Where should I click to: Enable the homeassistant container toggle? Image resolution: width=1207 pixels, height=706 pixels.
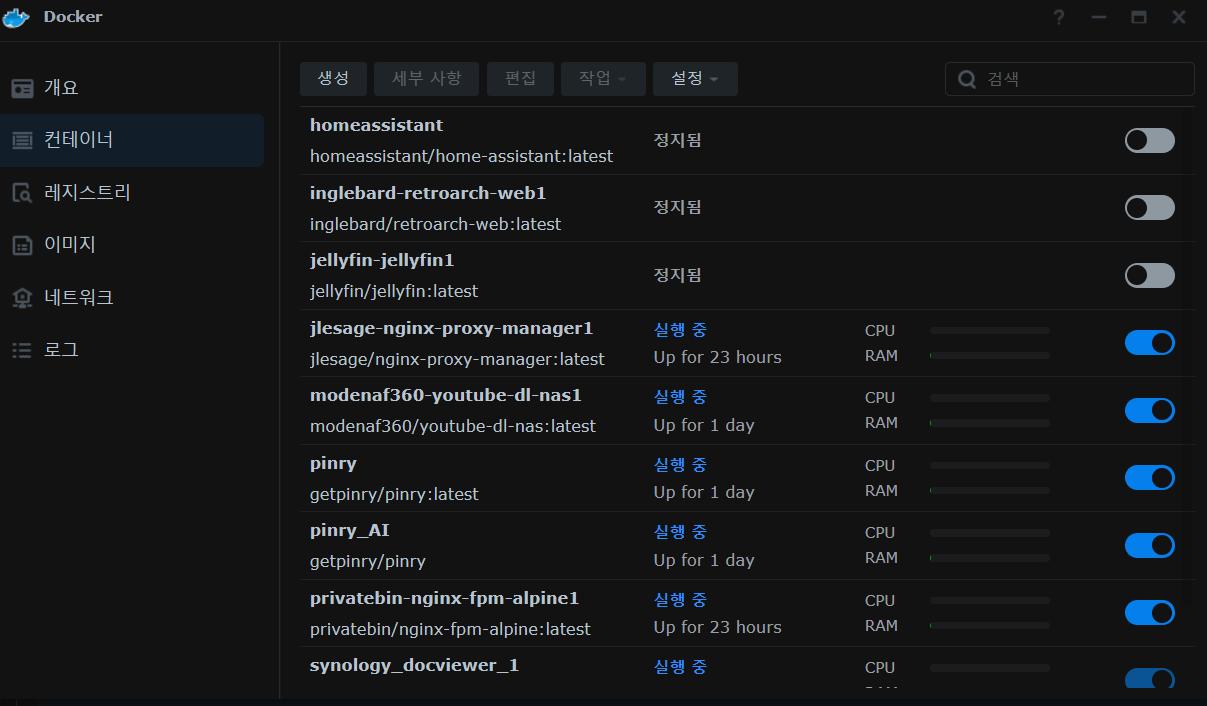(1149, 140)
